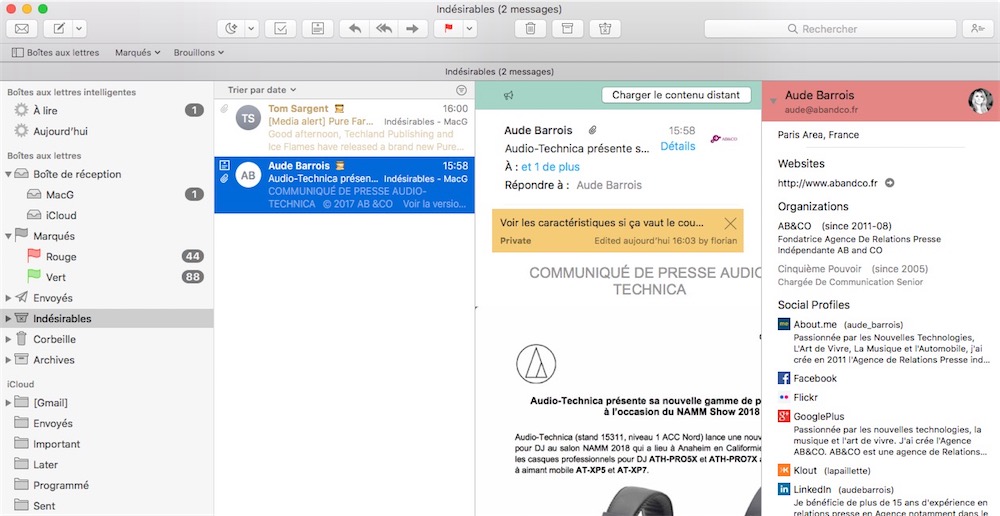Open the GooglePlus social profile
This screenshot has height=516, width=1000.
[x=811, y=416]
